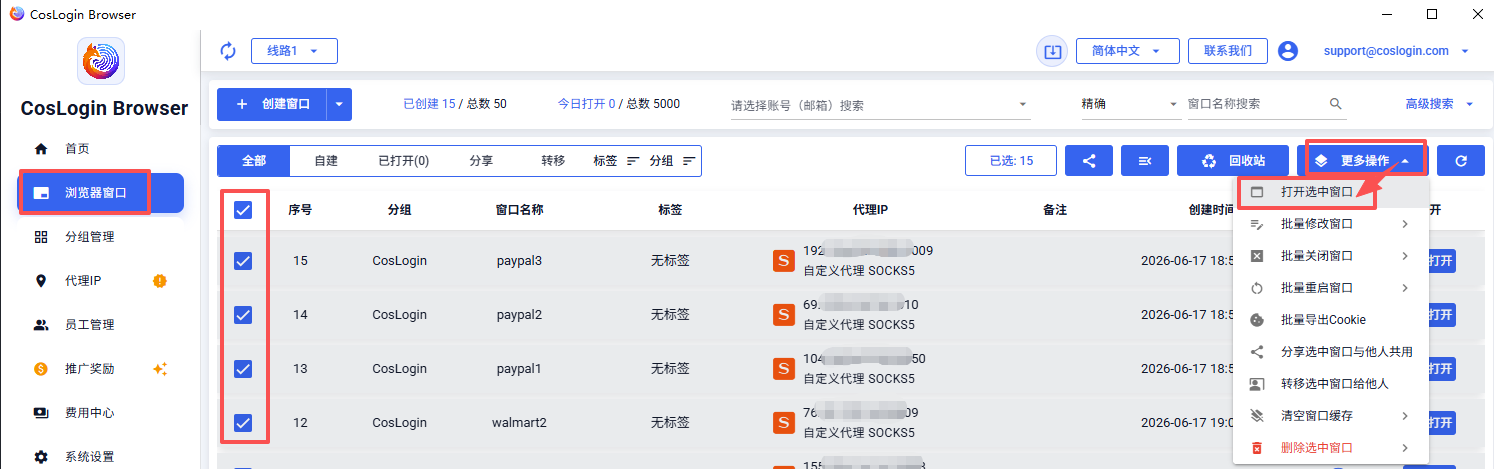Switch to the 已打开(0) tab
Viewport: 1494px width, 469px height.
tap(403, 160)
